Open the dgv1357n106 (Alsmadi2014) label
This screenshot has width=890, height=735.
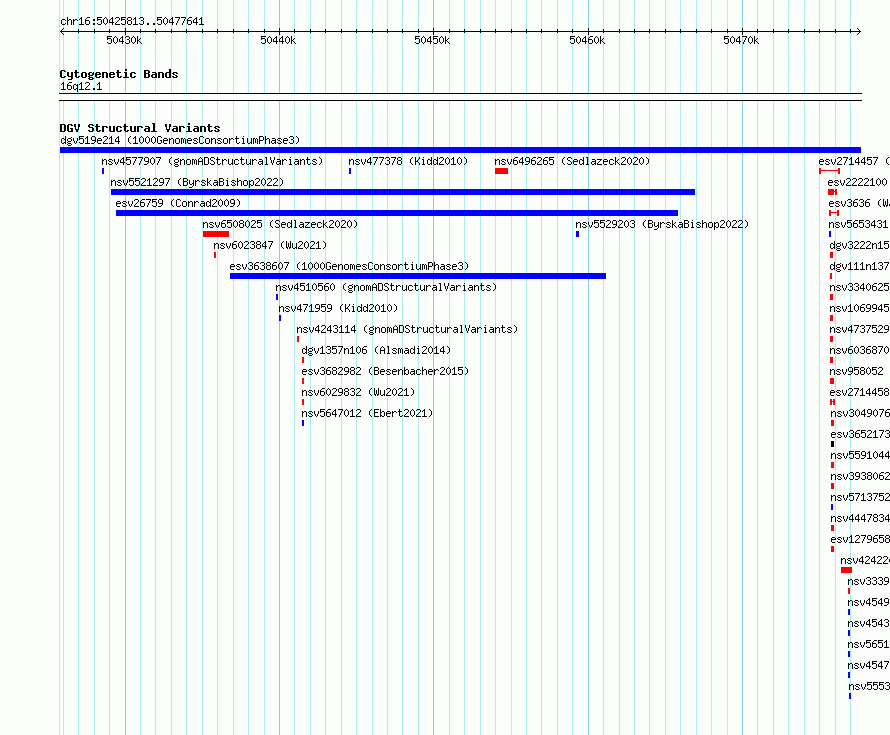[376, 350]
